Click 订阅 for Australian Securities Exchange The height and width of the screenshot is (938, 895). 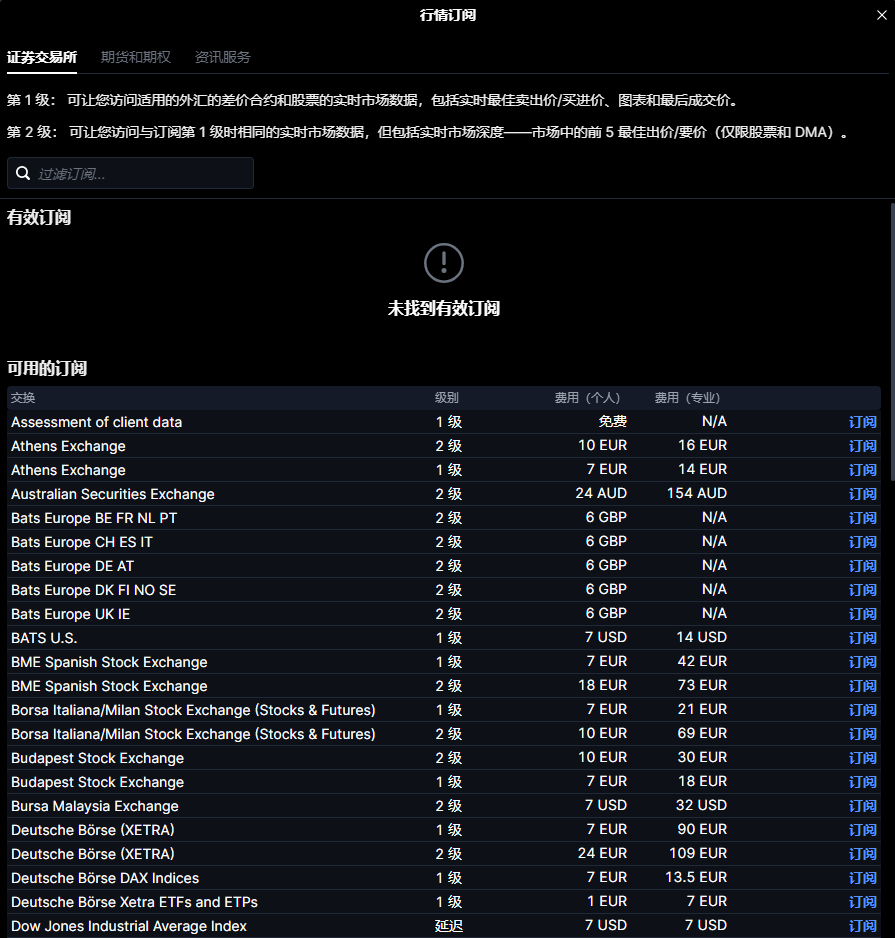pos(863,494)
